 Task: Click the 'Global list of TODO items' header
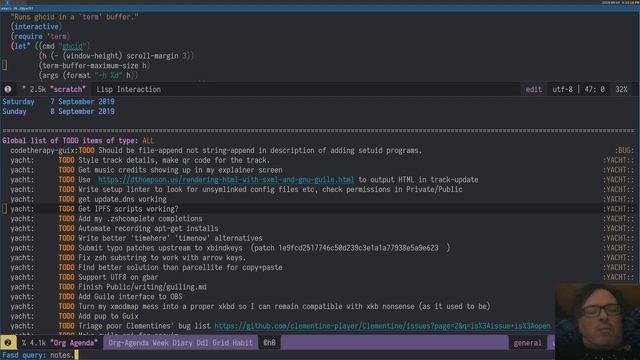(x=70, y=141)
